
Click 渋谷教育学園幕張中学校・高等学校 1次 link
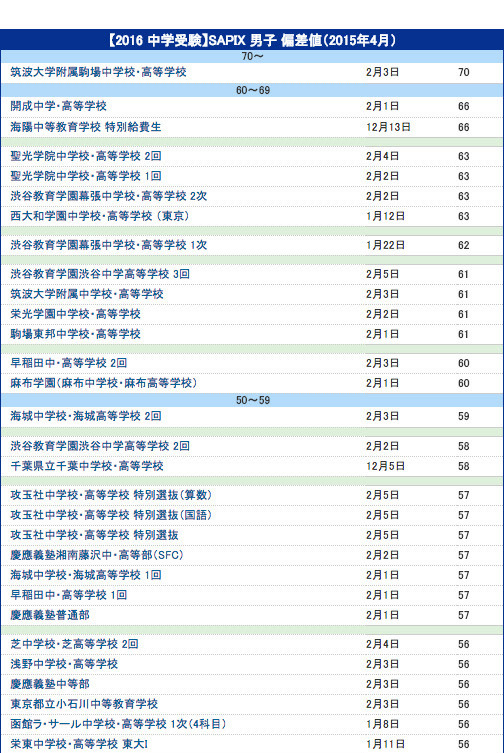[109, 245]
